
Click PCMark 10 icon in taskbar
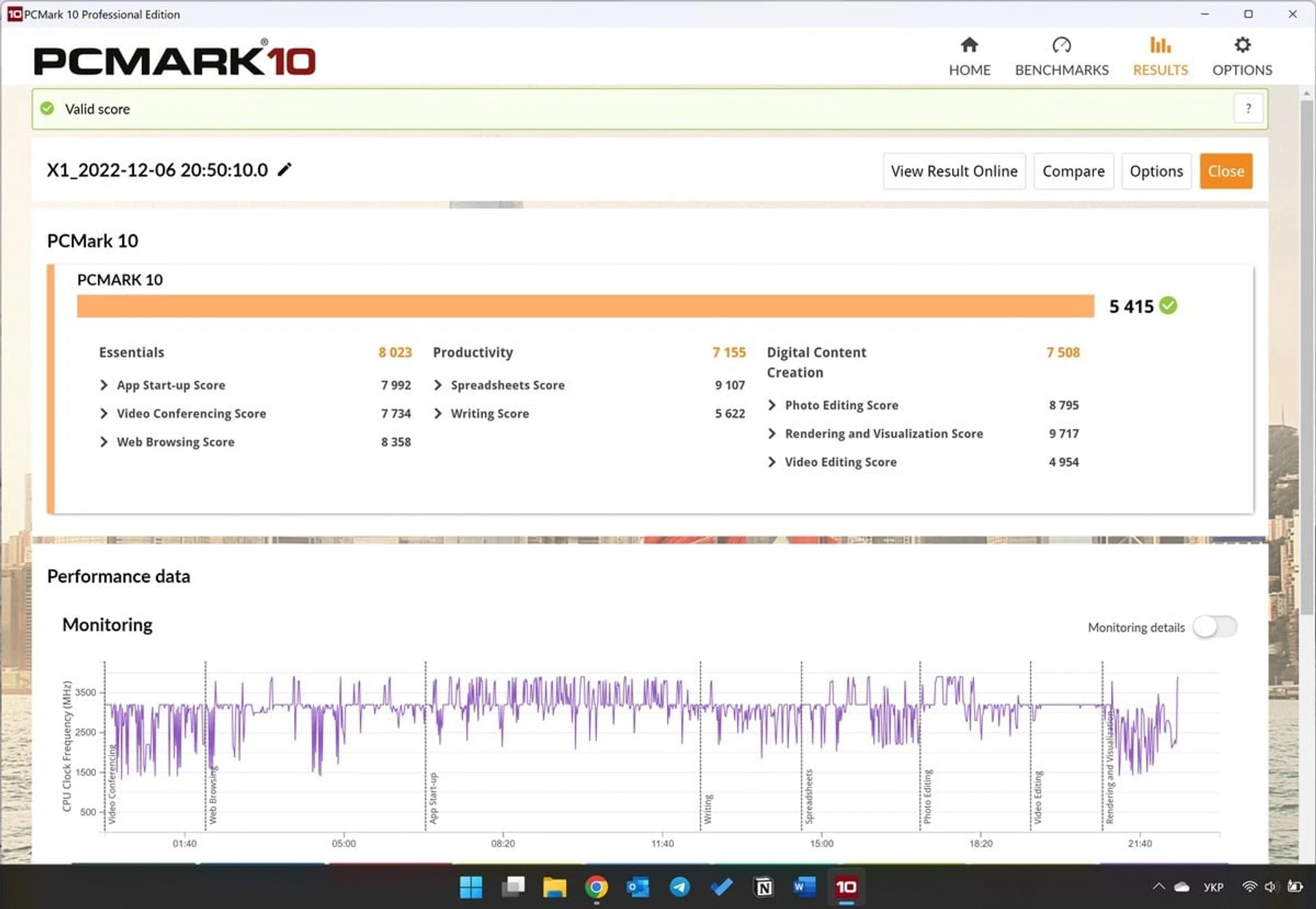(x=846, y=887)
